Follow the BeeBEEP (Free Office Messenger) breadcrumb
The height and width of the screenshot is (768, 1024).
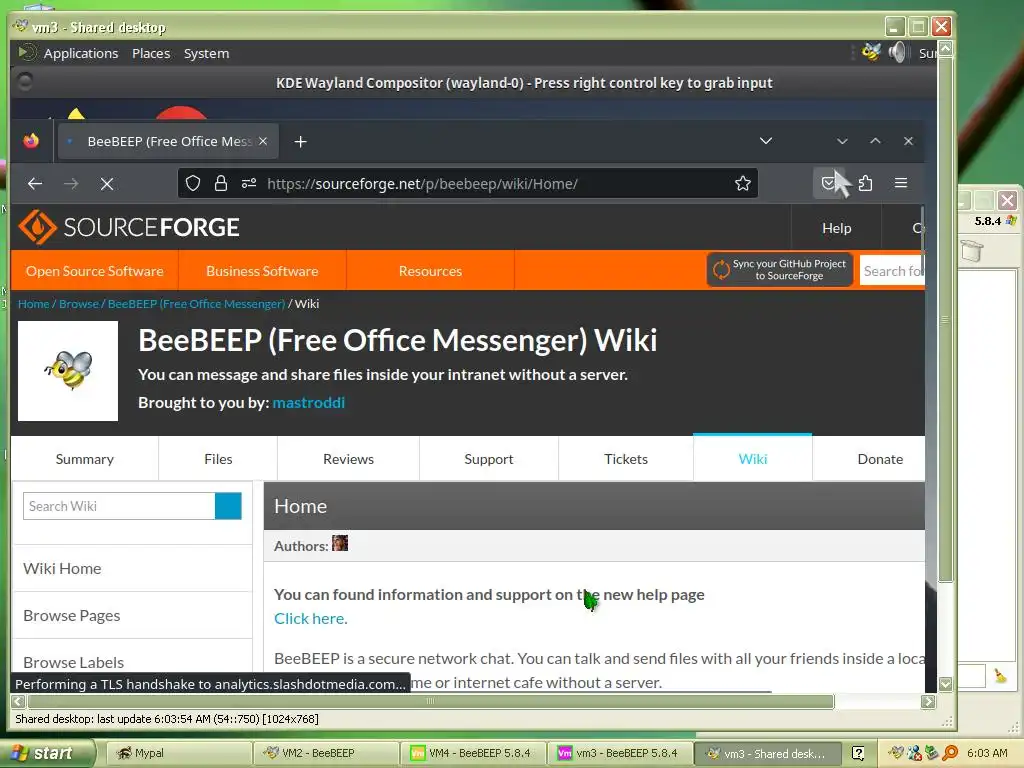(x=197, y=304)
